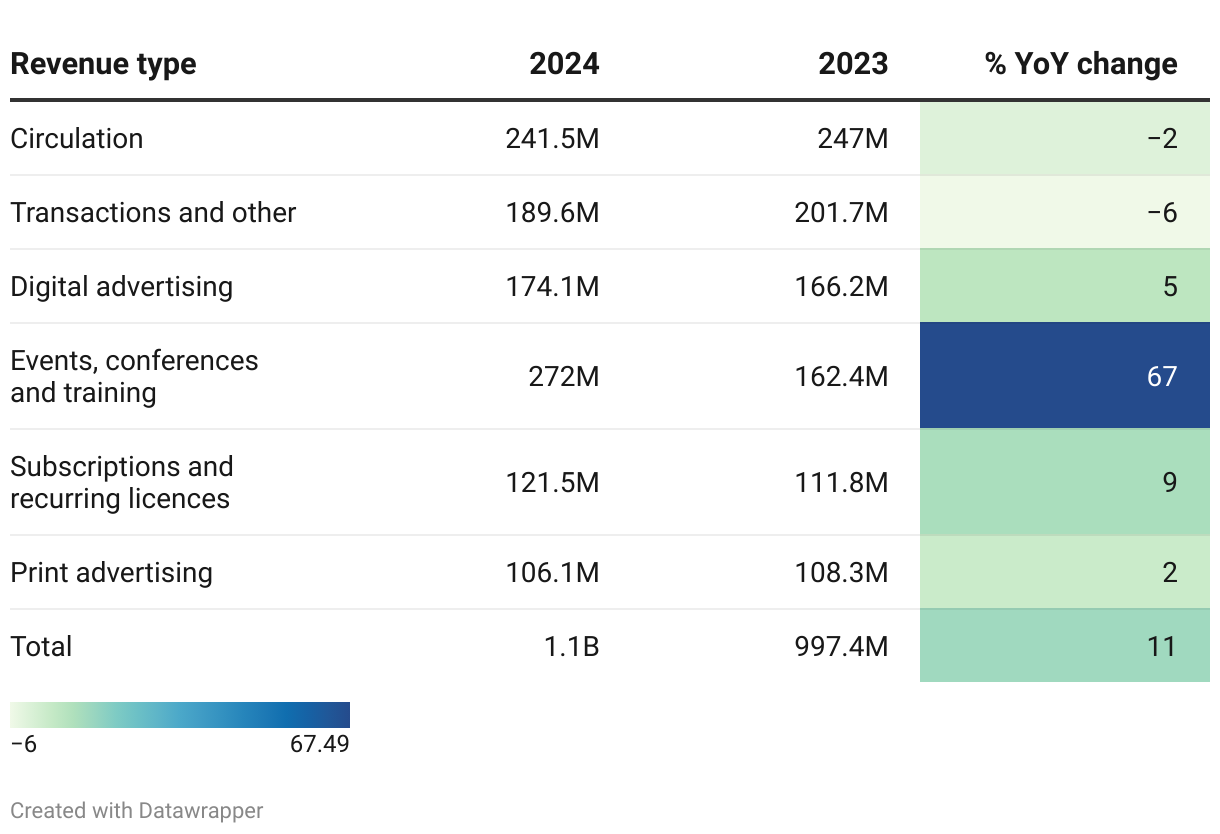Click the dark blue 67 YoY cell
Image resolution: width=1220 pixels, height=834 pixels.
pyautogui.click(x=1064, y=376)
